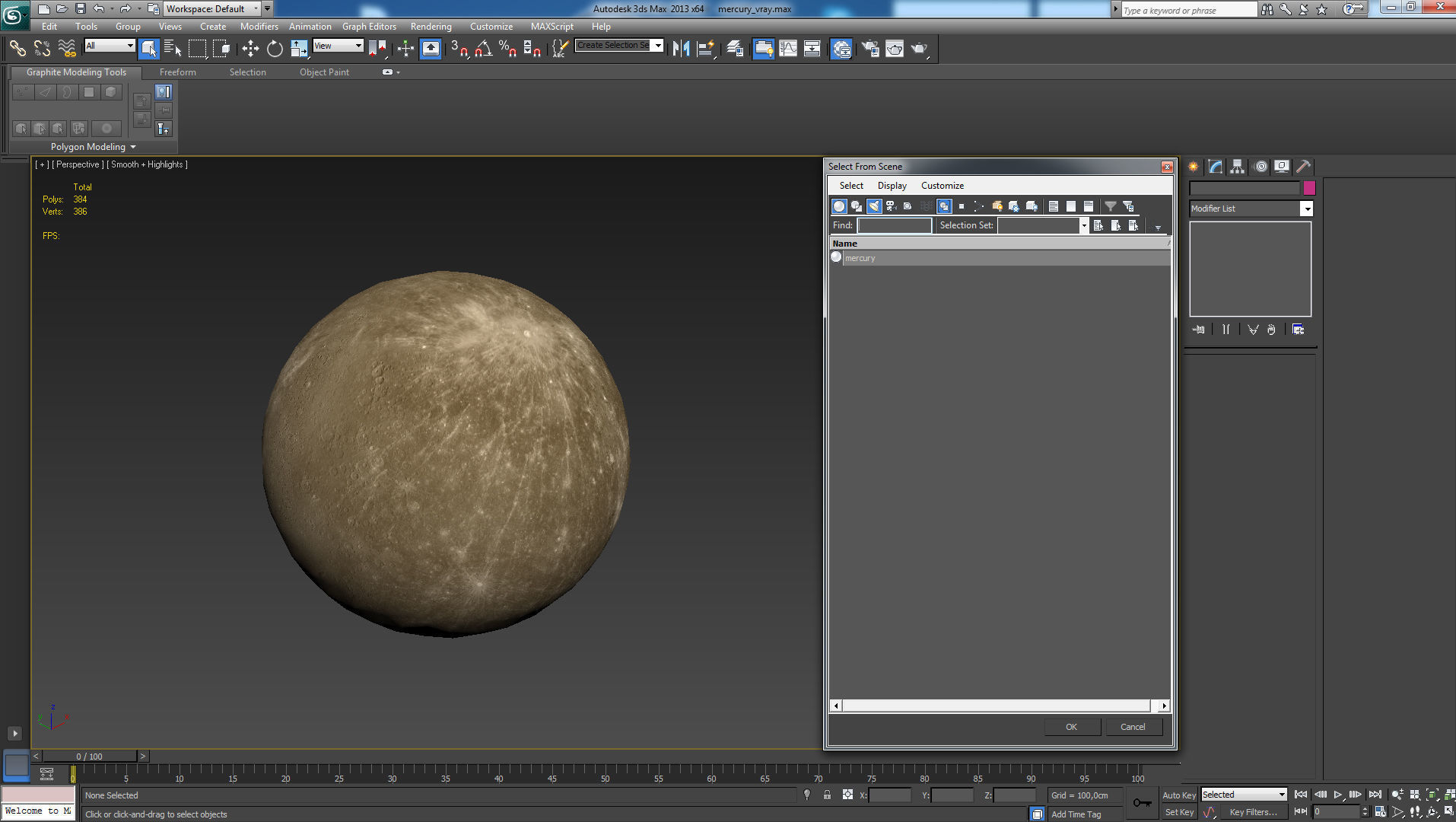Screen dimensions: 1456x822
Task: Toggle Display Groups filter in dialog
Action: (944, 206)
